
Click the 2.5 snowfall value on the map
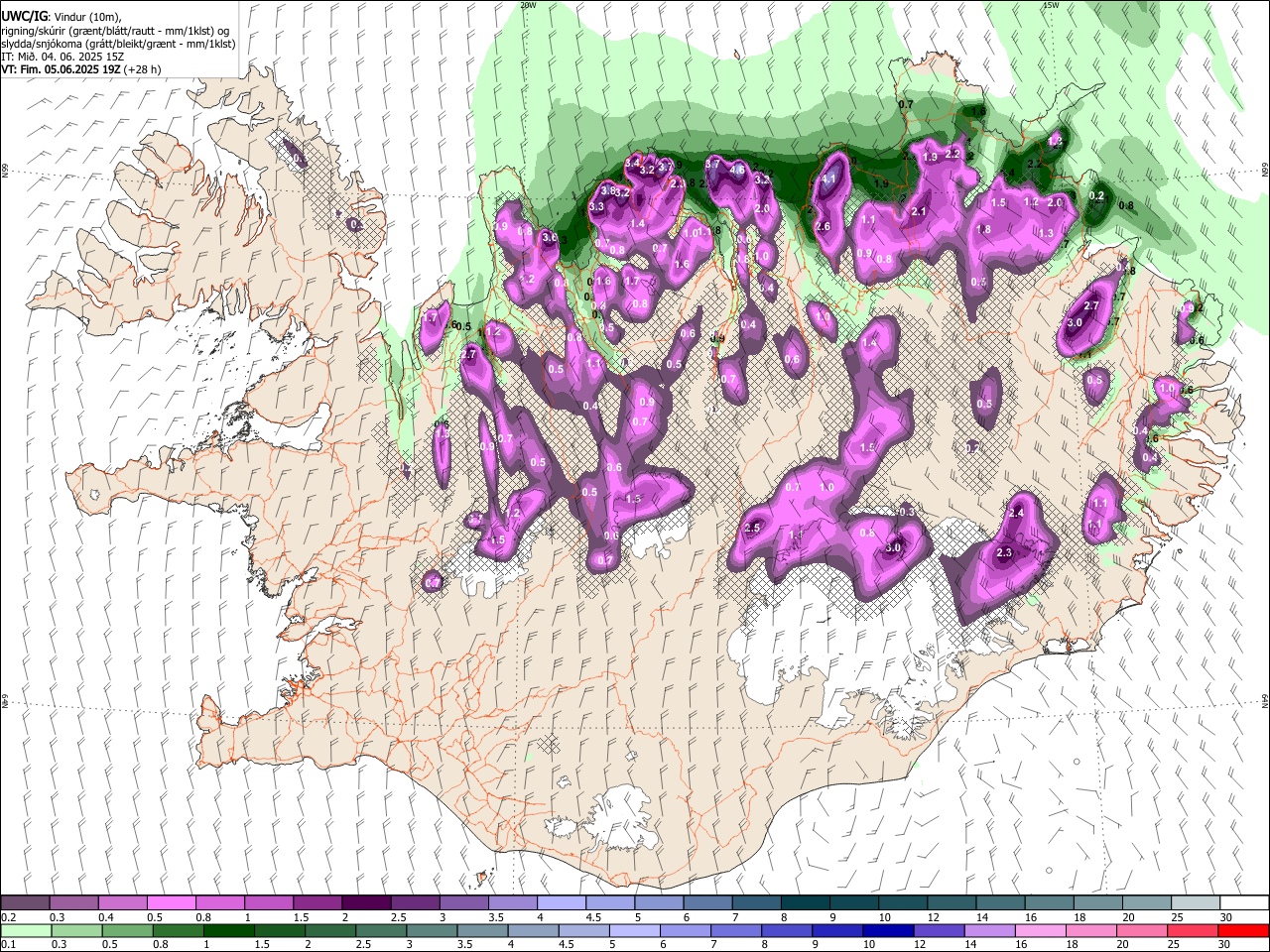752,529
